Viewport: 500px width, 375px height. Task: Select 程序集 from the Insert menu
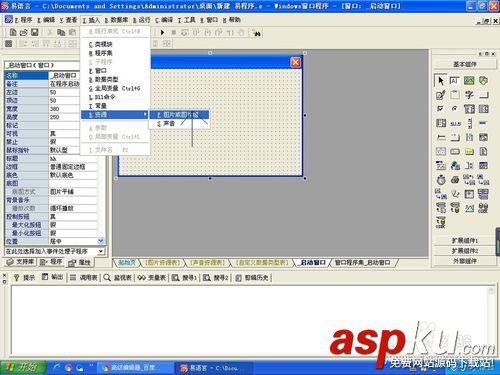click(114, 53)
